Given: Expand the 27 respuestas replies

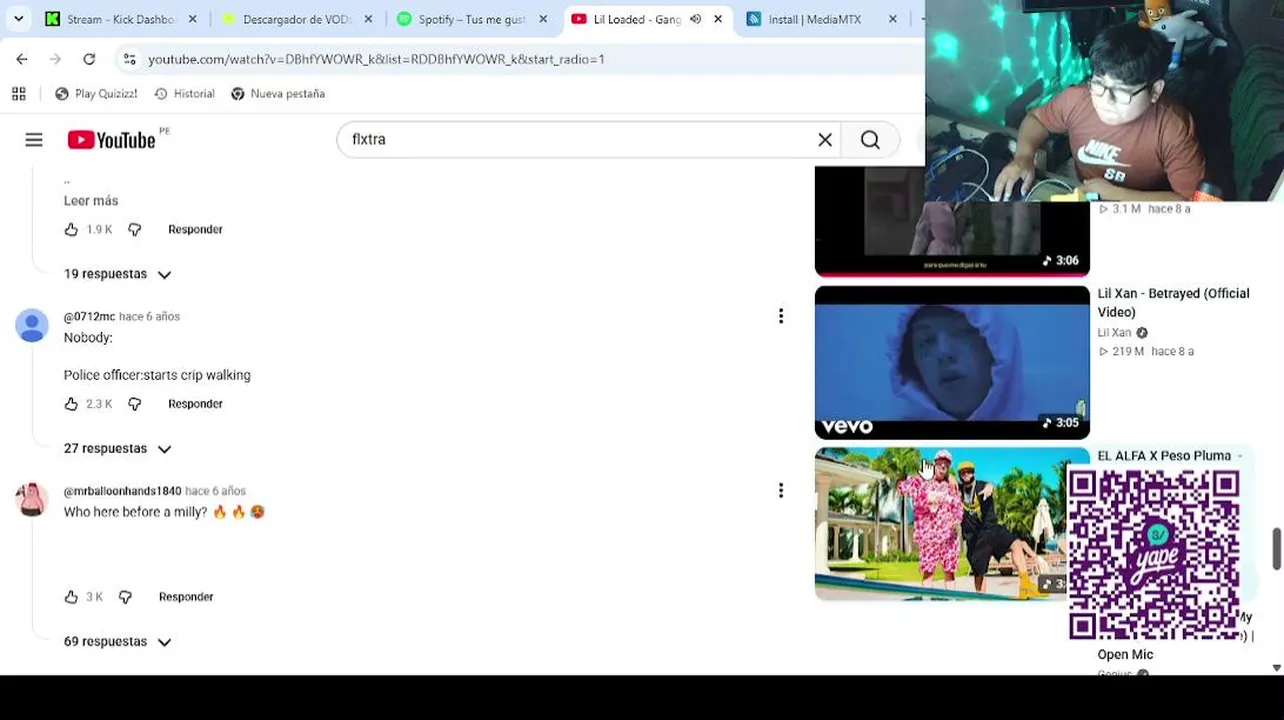Looking at the screenshot, I should tap(118, 449).
